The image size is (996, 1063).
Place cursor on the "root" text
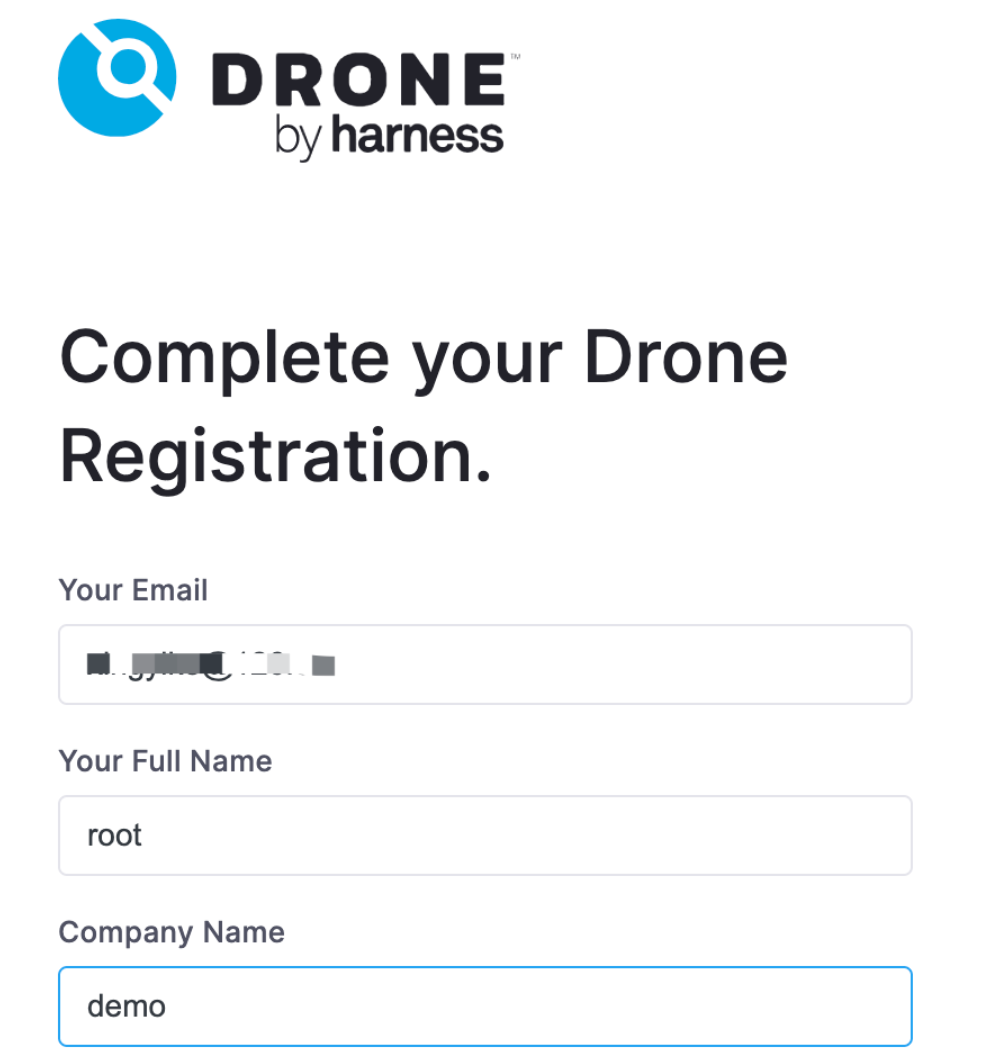pyautogui.click(x=114, y=835)
